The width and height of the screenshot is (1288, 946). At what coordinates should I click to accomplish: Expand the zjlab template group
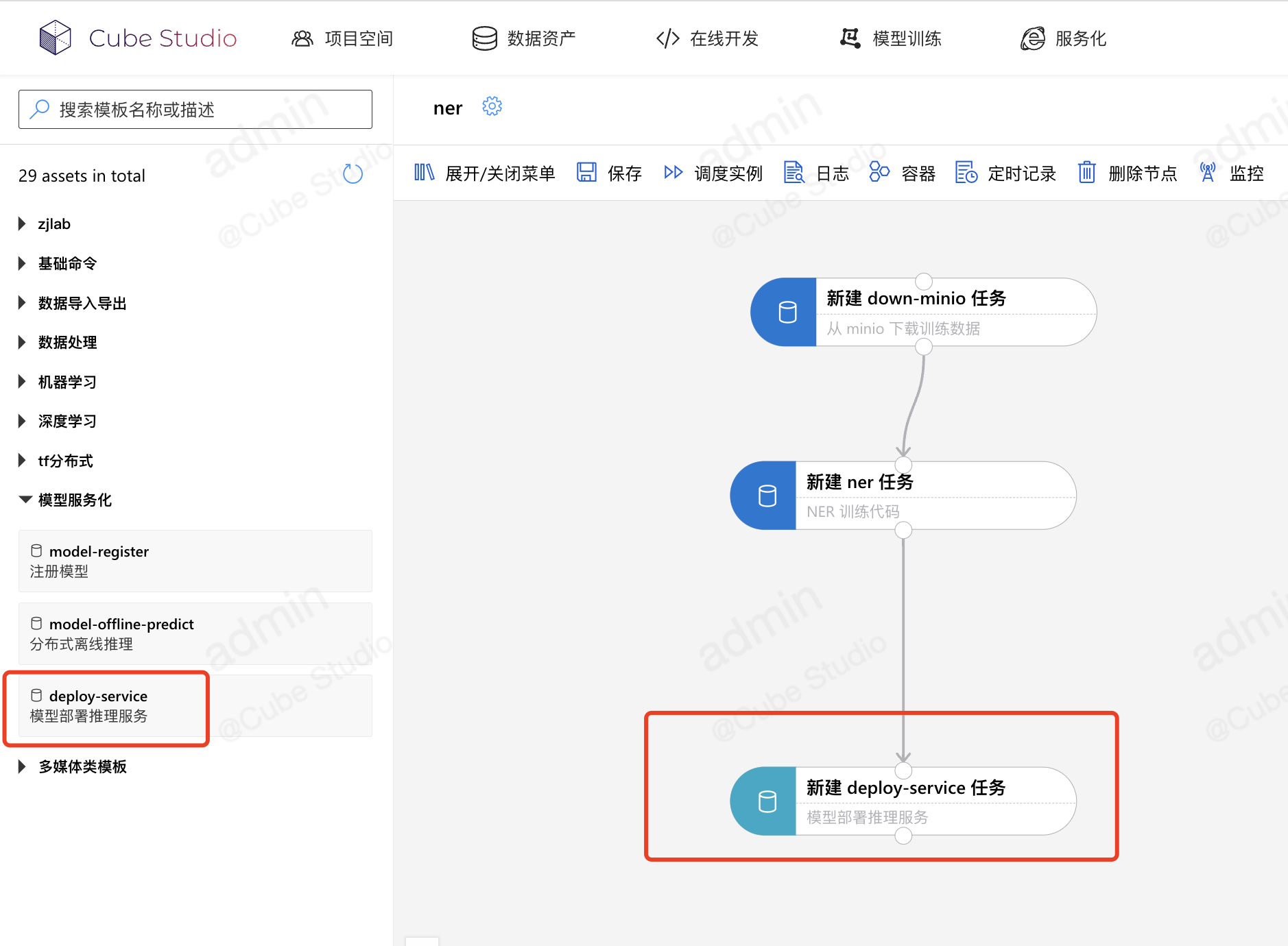click(x=23, y=224)
